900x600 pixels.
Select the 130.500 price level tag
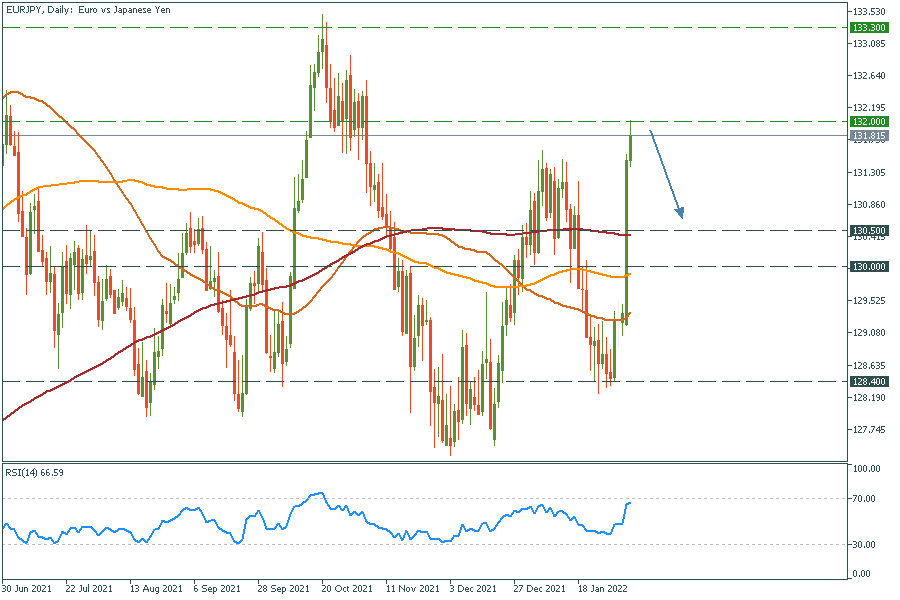click(x=868, y=230)
